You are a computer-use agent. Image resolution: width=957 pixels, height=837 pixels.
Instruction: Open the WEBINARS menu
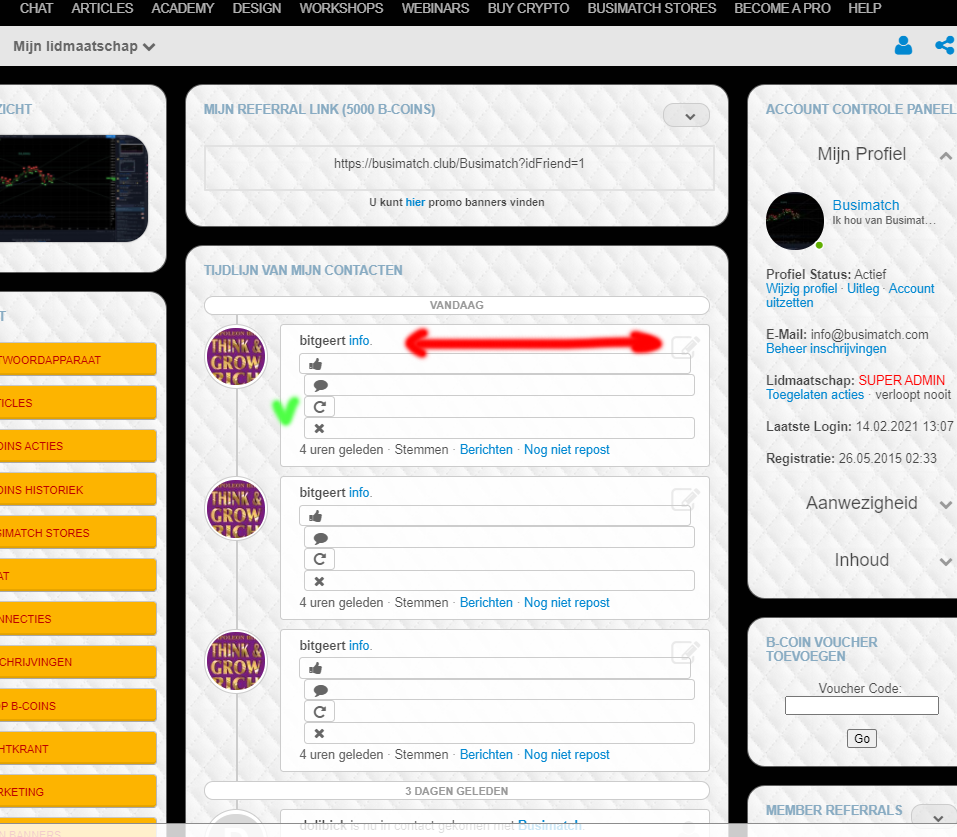pos(435,9)
